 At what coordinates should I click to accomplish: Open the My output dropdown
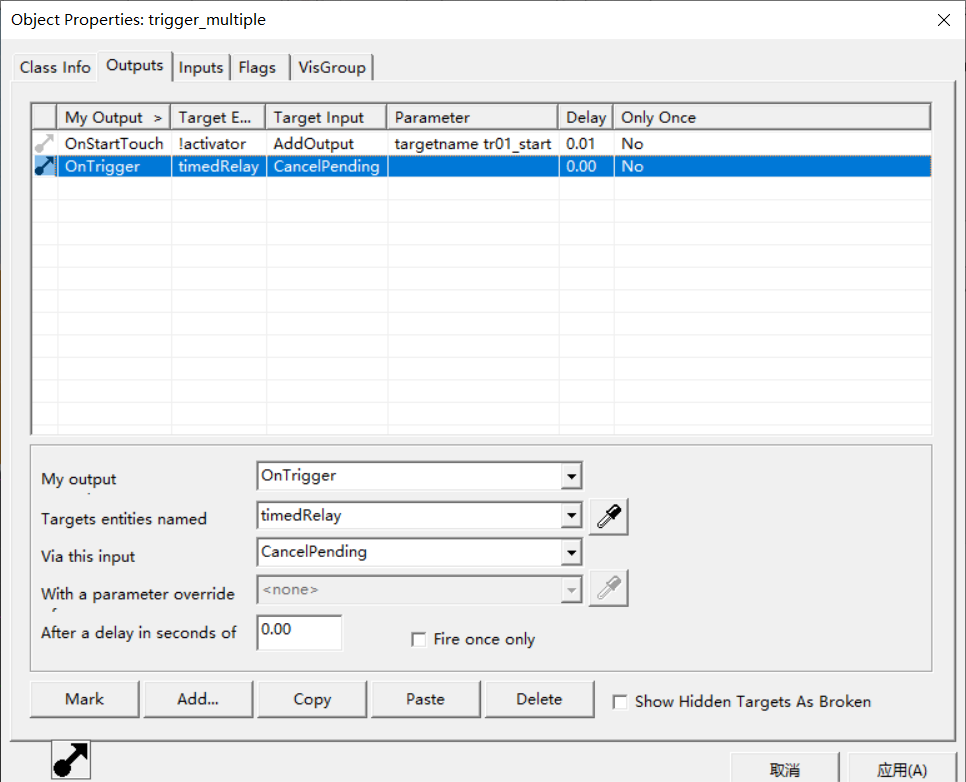click(572, 476)
